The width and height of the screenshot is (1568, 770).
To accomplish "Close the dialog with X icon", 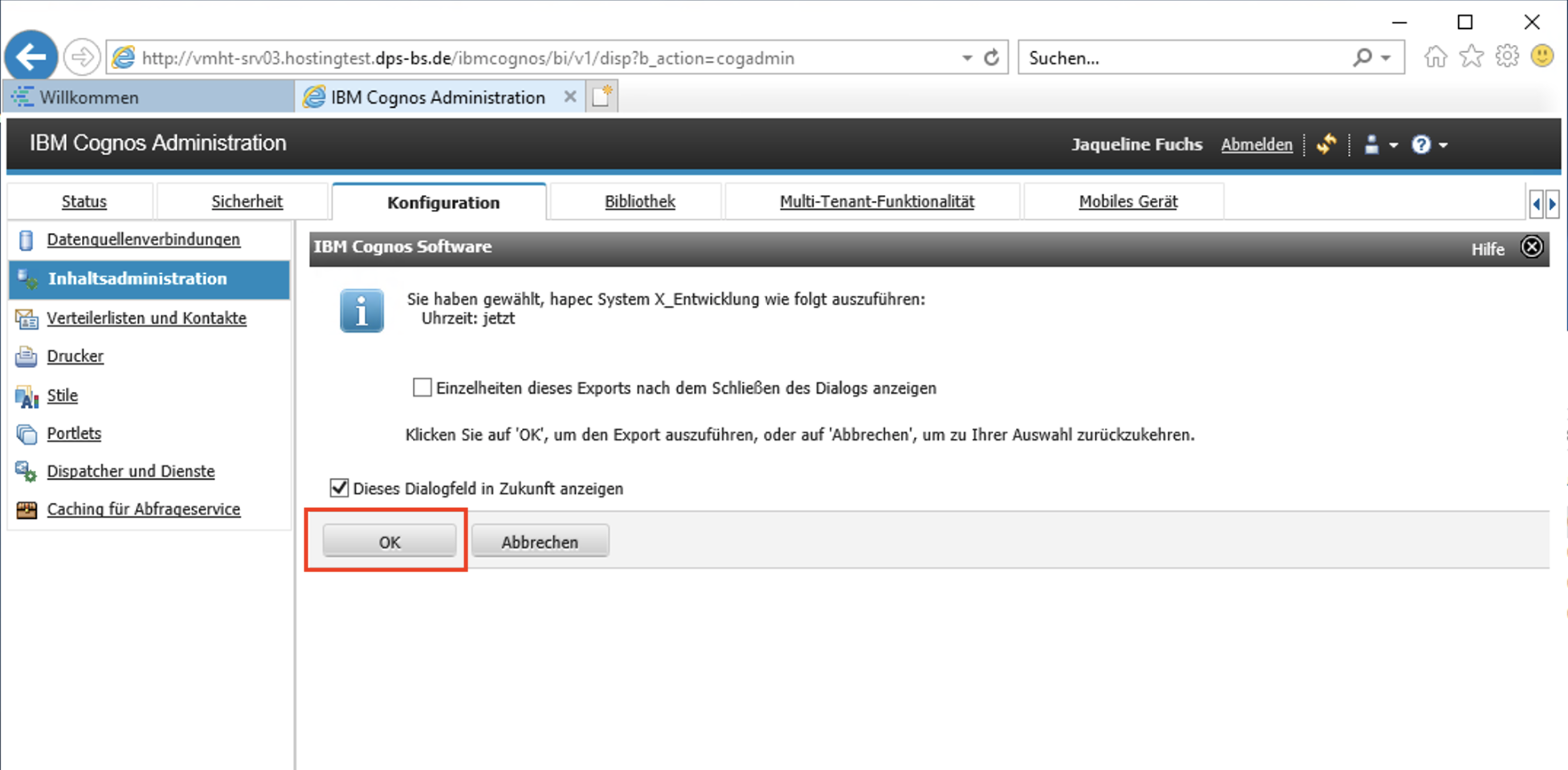I will pos(1532,248).
